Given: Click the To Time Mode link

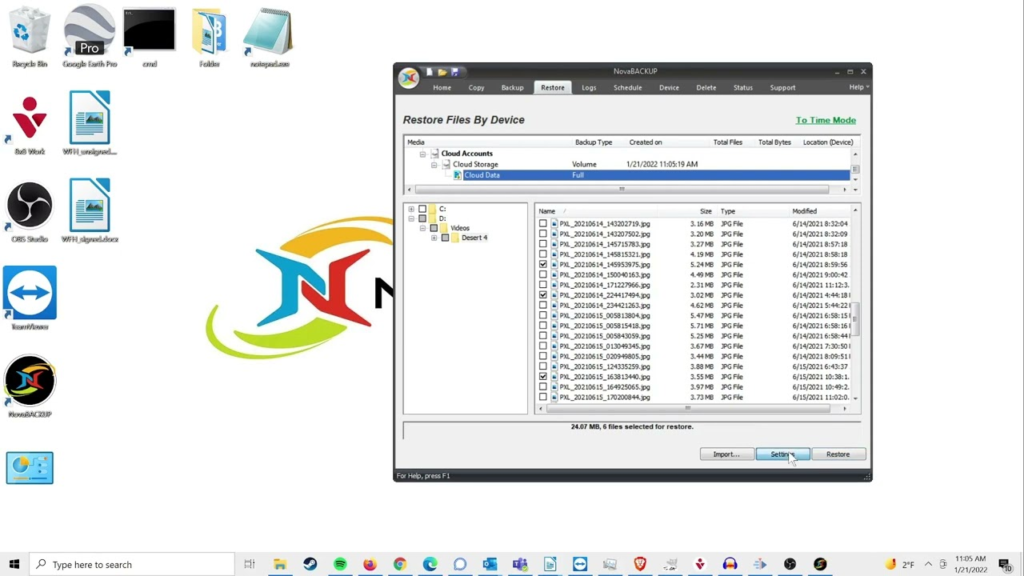Looking at the screenshot, I should [x=825, y=120].
